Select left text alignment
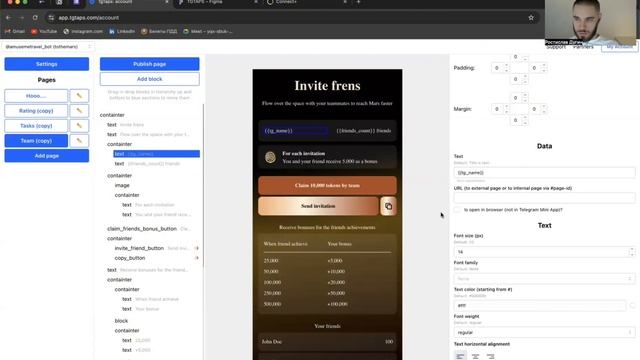This screenshot has height=360, width=640. pyautogui.click(x=460, y=356)
